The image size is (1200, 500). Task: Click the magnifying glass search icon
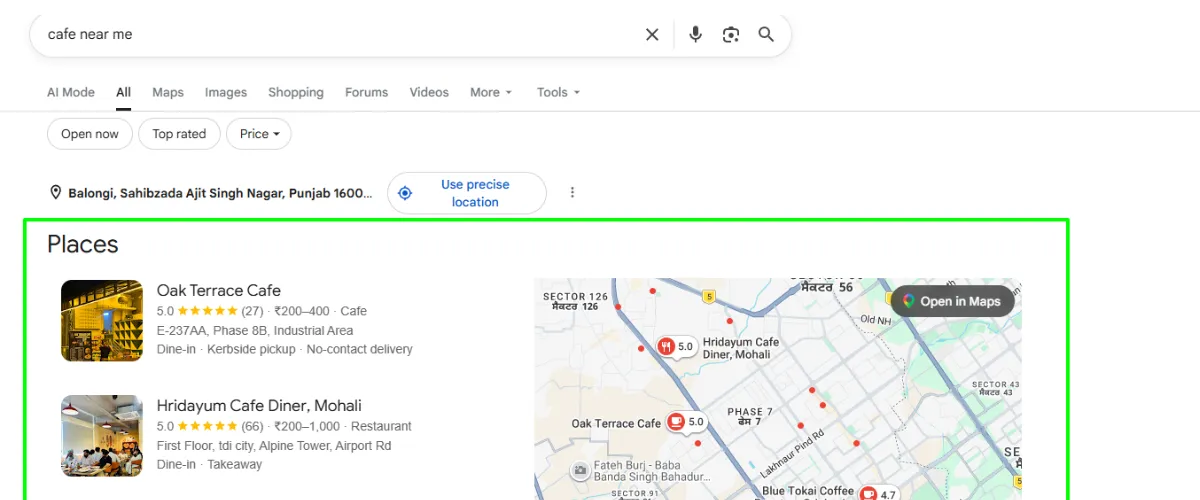tap(766, 34)
